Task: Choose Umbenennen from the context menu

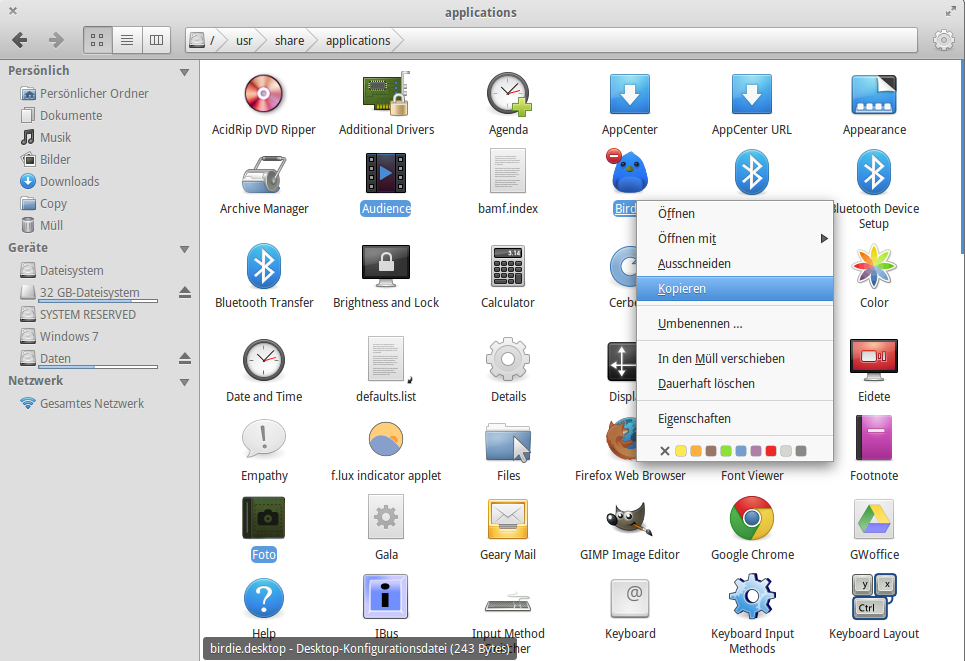Action: pos(735,324)
